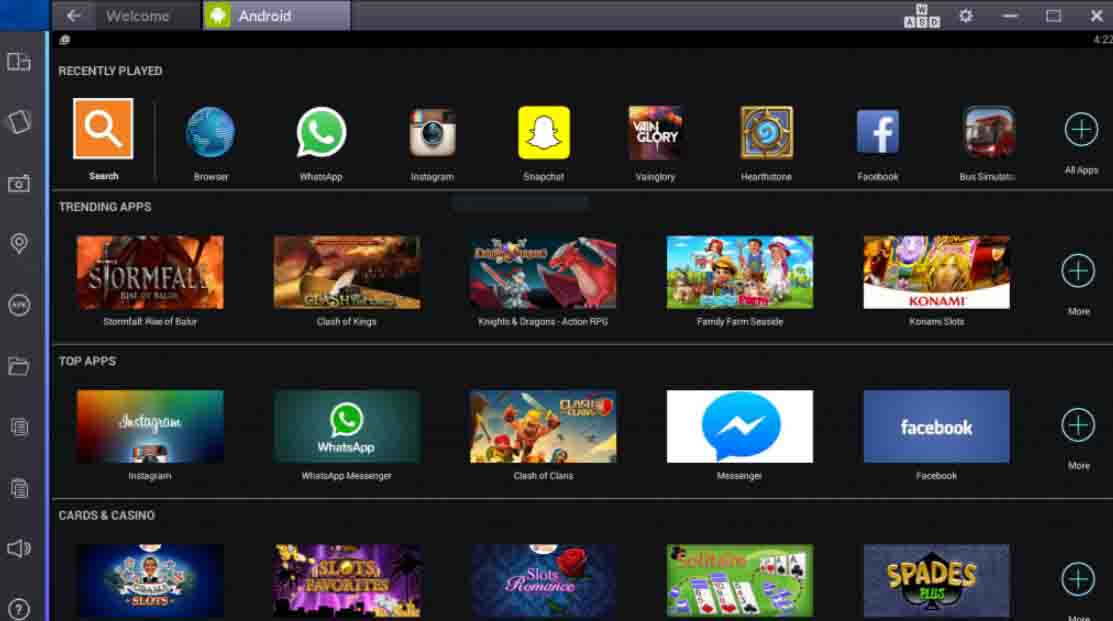Click the copy sidebar icon

[19, 427]
